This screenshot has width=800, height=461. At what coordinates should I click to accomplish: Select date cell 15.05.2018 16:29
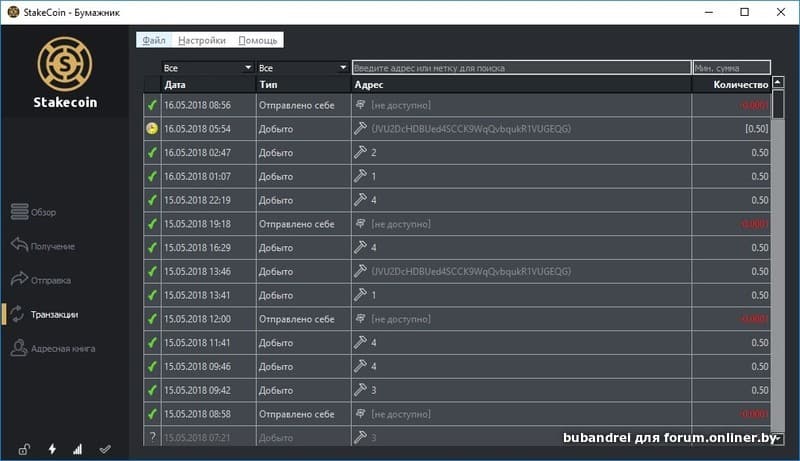(208, 247)
